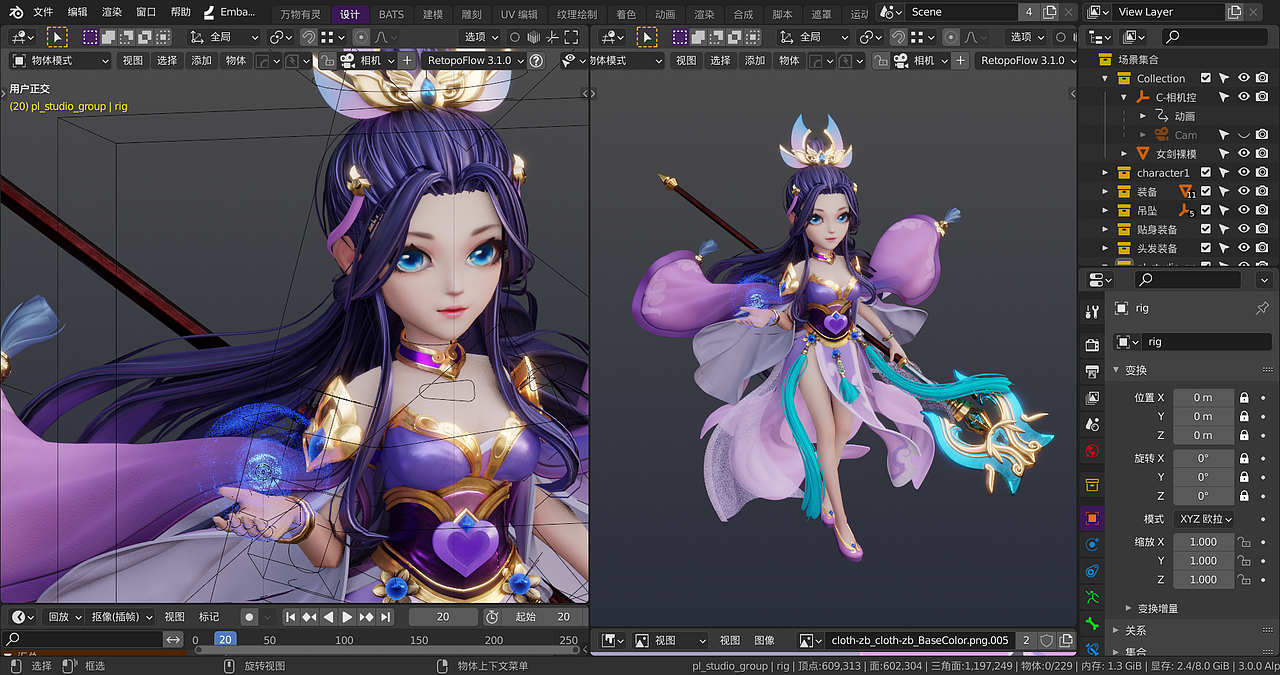1280x675 pixels.
Task: Click the plus button next to 相机 in left viewport
Action: pyautogui.click(x=407, y=60)
